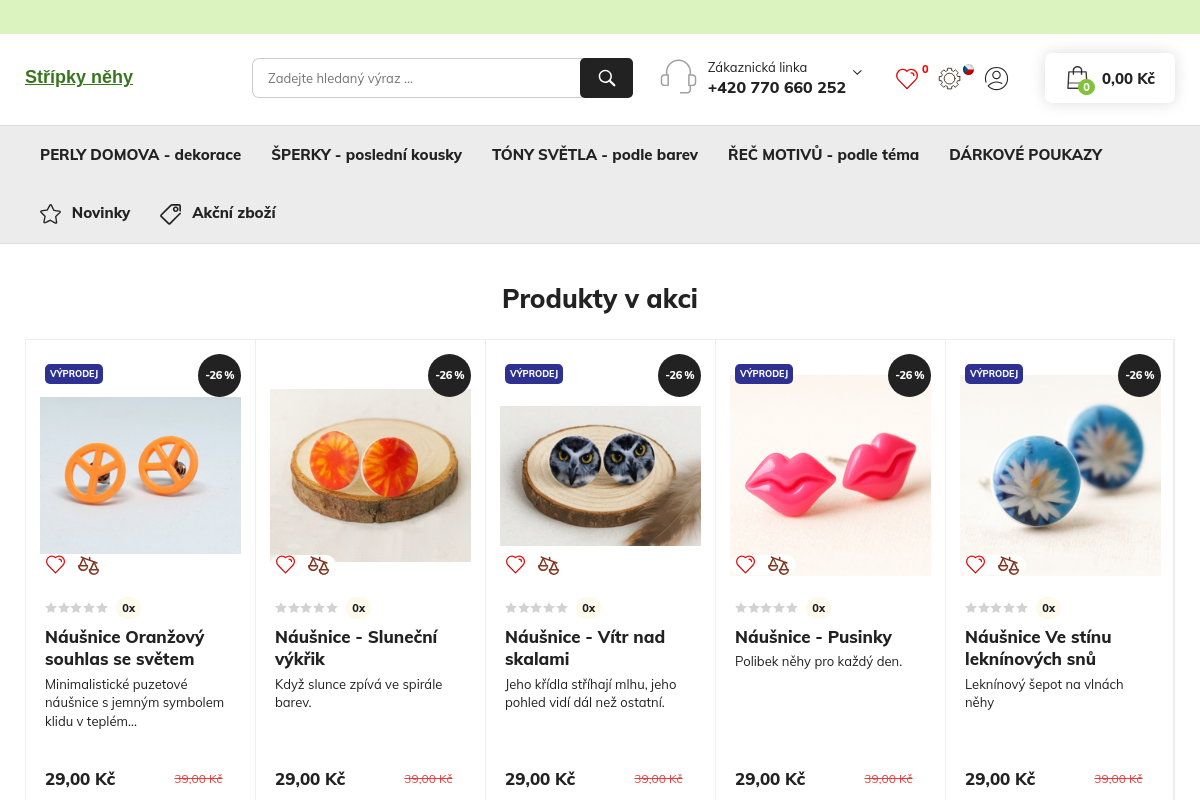
Task: Open TÓNY SVĚTLA - podle barev menu
Action: coord(595,155)
